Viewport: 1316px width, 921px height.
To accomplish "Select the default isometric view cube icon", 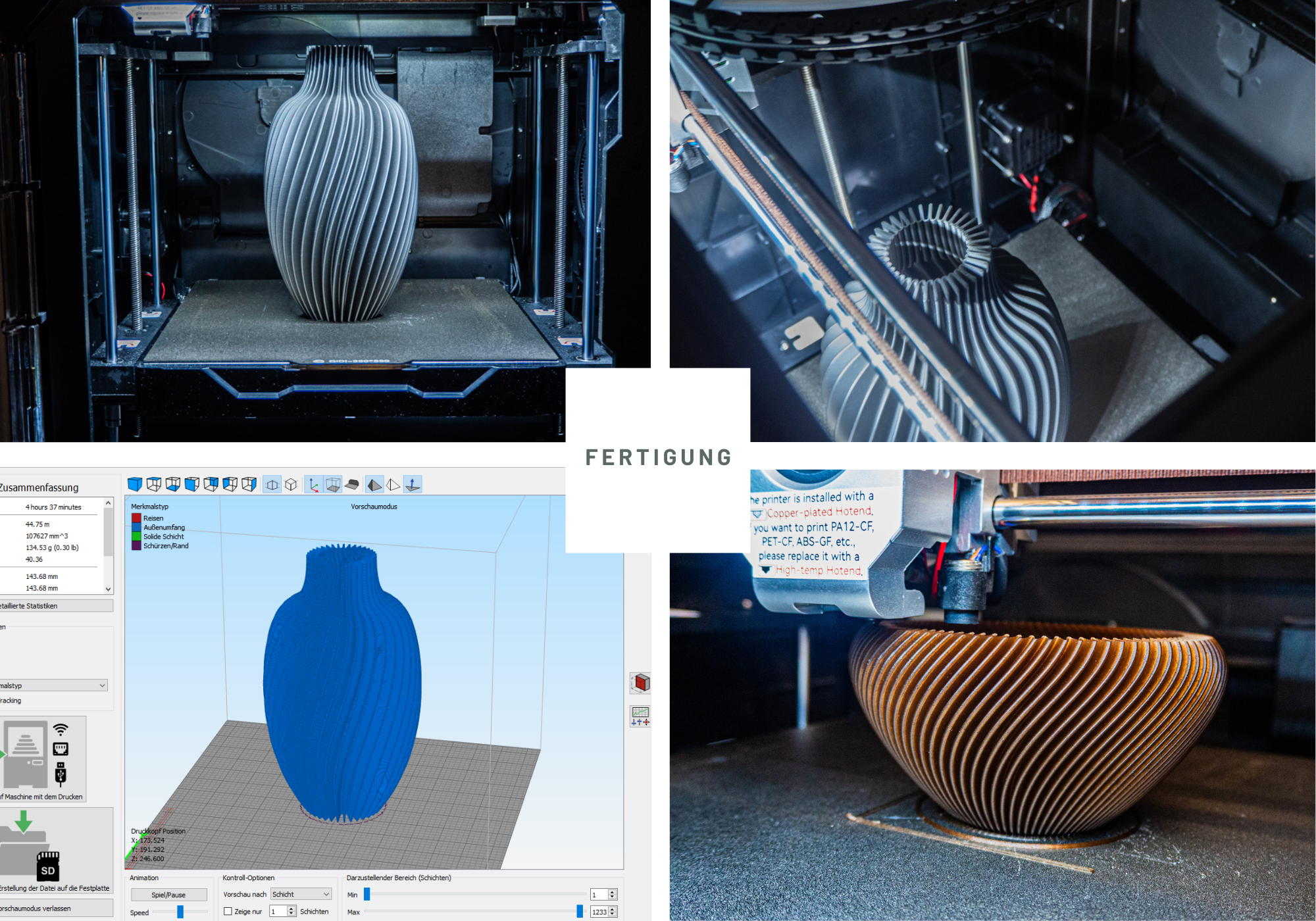I will coord(135,485).
